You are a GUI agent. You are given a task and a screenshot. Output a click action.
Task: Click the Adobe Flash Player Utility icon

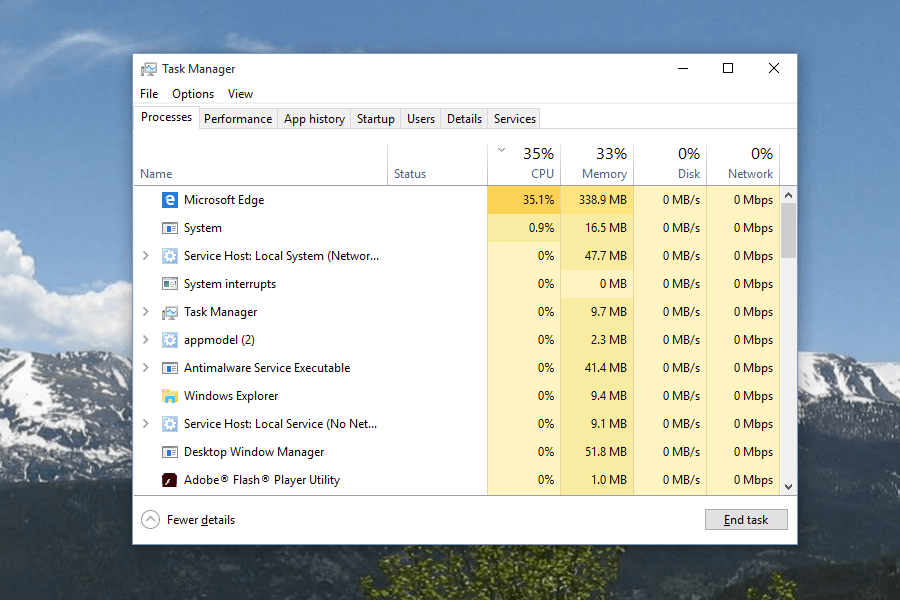point(169,479)
